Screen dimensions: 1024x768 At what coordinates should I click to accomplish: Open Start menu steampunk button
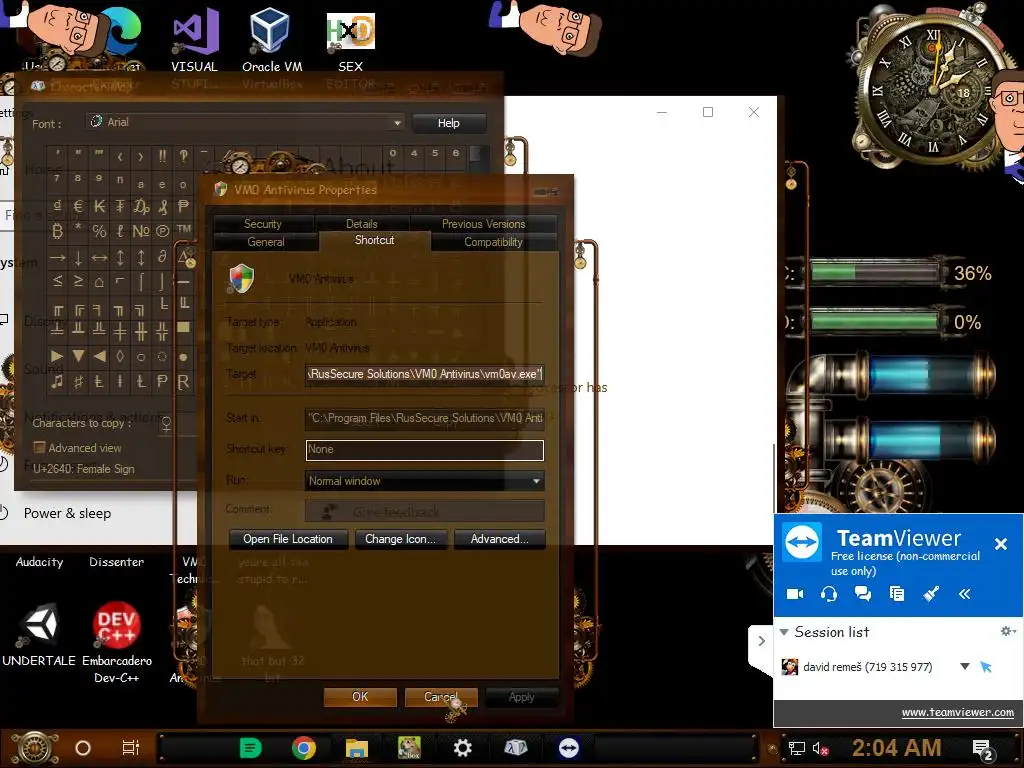click(36, 748)
